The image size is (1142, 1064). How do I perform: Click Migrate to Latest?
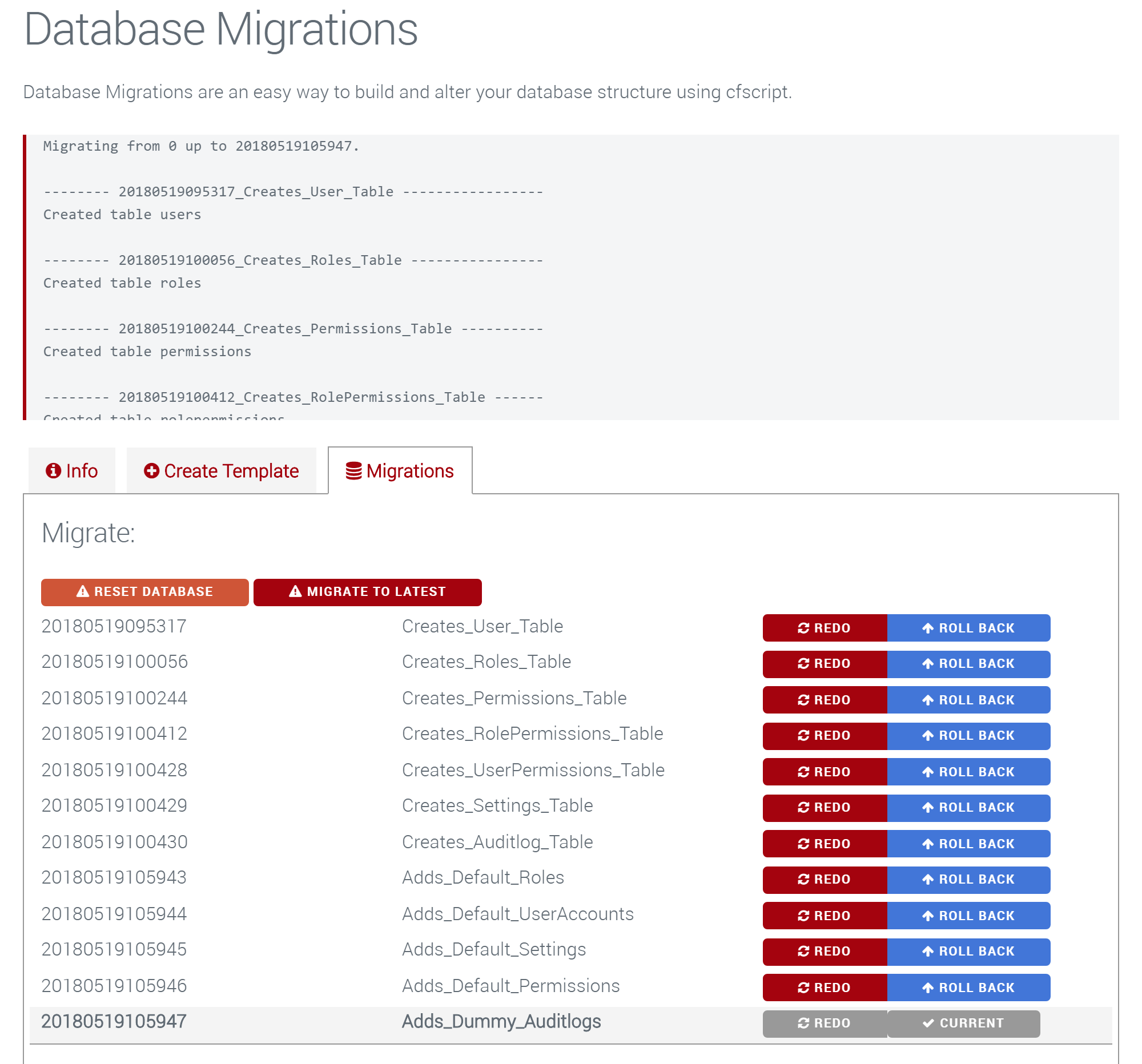click(x=367, y=591)
